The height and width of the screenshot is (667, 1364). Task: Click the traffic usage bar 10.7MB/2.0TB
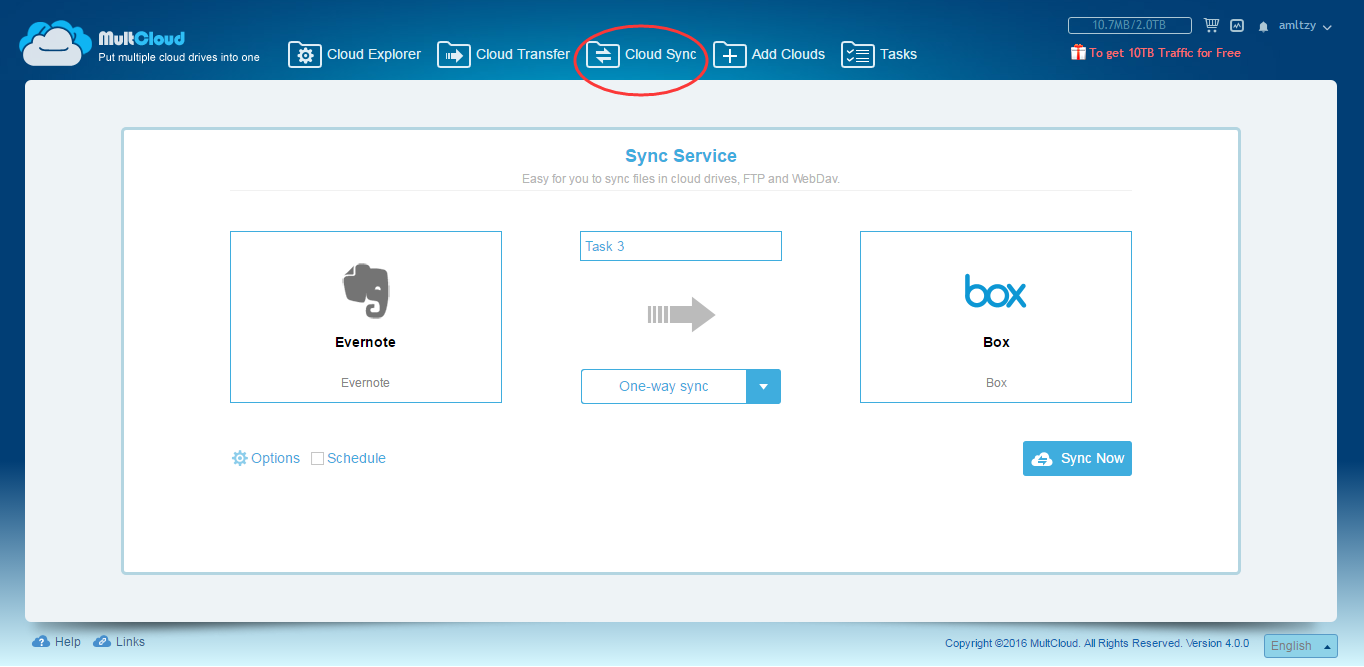pos(1130,25)
